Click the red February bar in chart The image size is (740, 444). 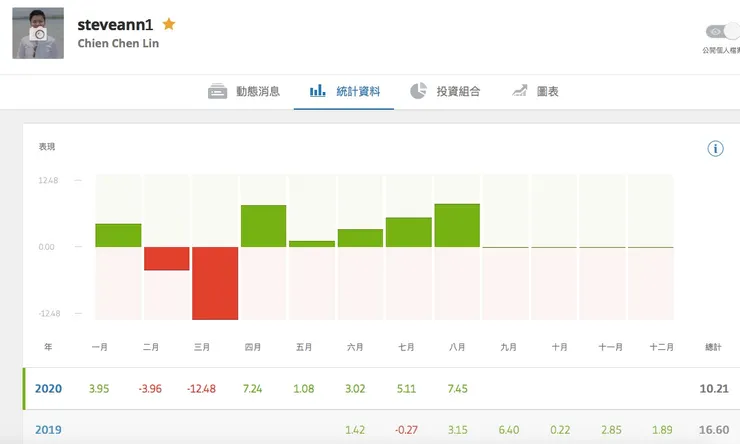pyautogui.click(x=166, y=258)
